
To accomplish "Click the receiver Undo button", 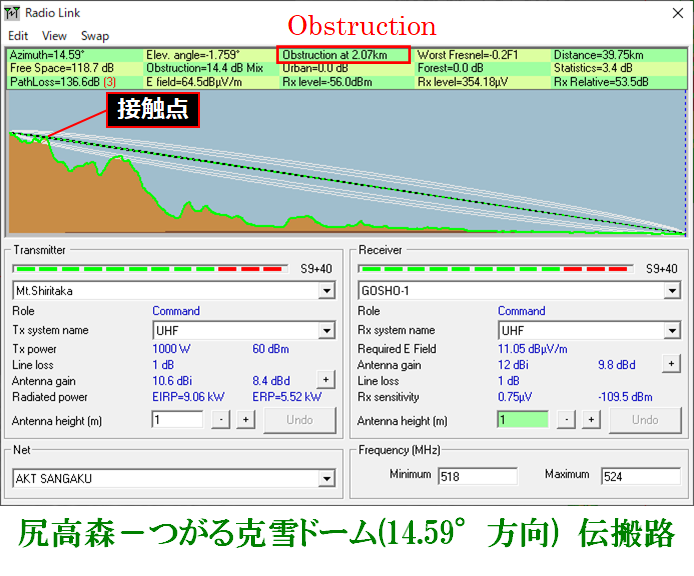I will (x=645, y=420).
